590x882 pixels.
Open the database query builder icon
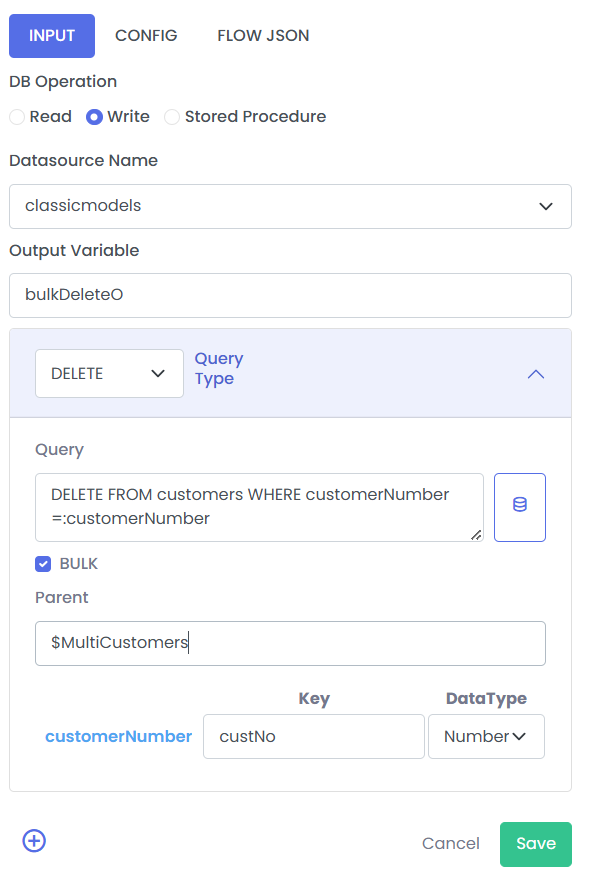click(x=520, y=507)
